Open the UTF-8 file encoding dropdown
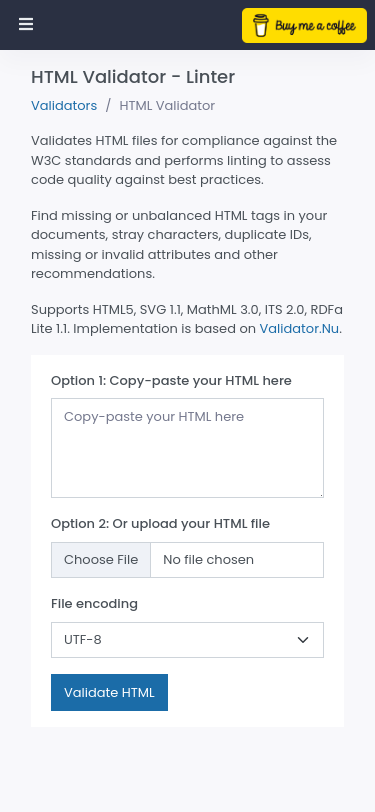375x812 pixels. [188, 640]
